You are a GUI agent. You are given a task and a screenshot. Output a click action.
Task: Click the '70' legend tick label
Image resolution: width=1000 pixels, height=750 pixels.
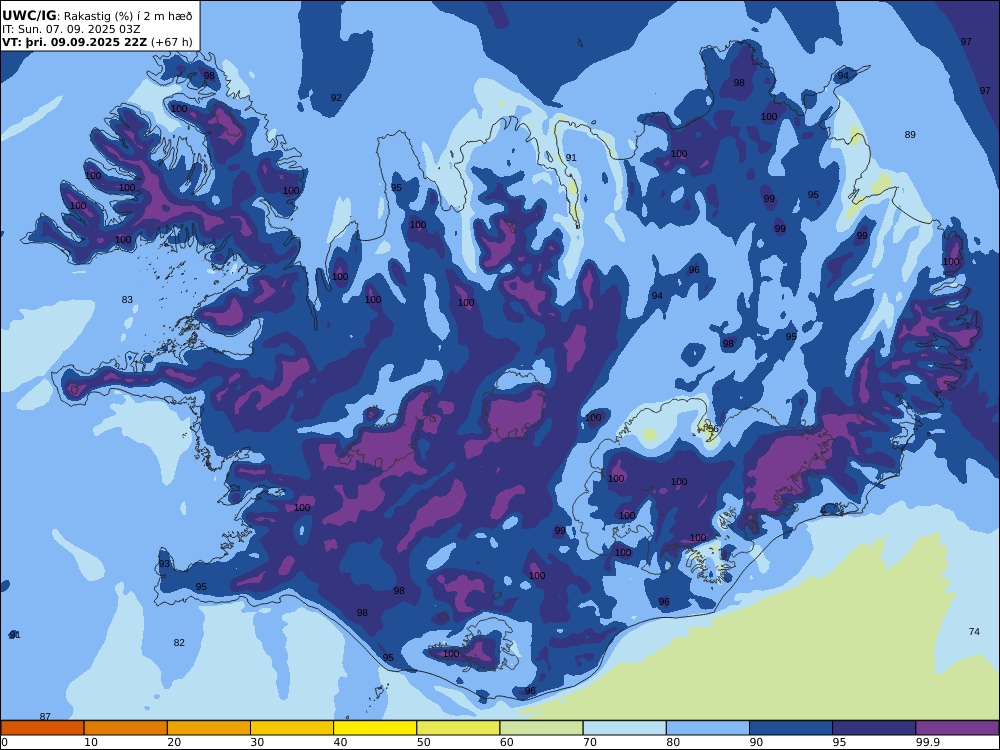[590, 742]
